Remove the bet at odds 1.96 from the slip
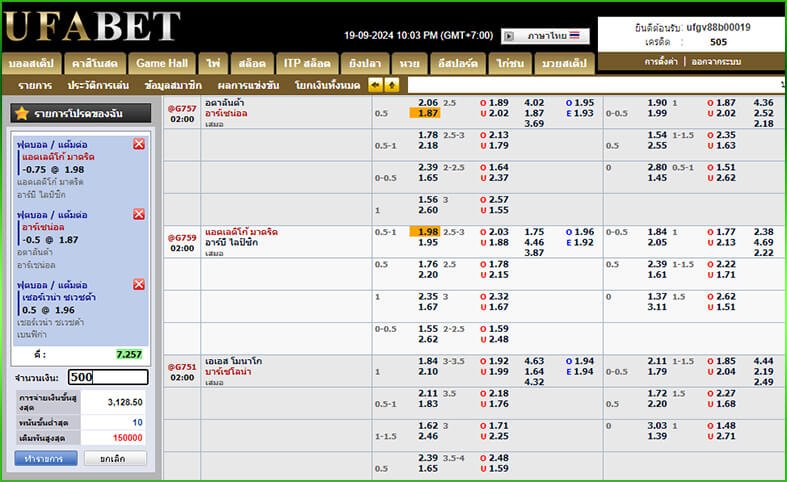The width and height of the screenshot is (787, 482). [138, 284]
